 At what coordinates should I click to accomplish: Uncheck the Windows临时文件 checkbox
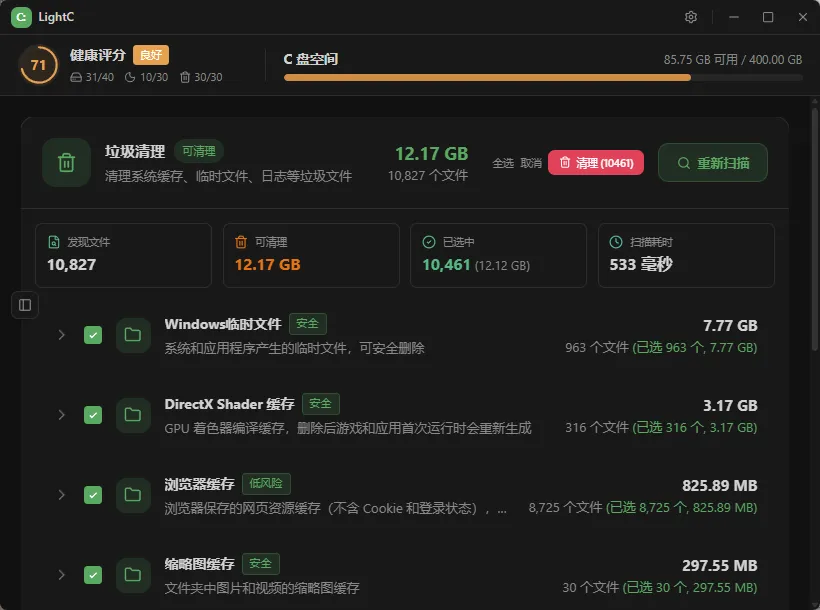tap(93, 335)
